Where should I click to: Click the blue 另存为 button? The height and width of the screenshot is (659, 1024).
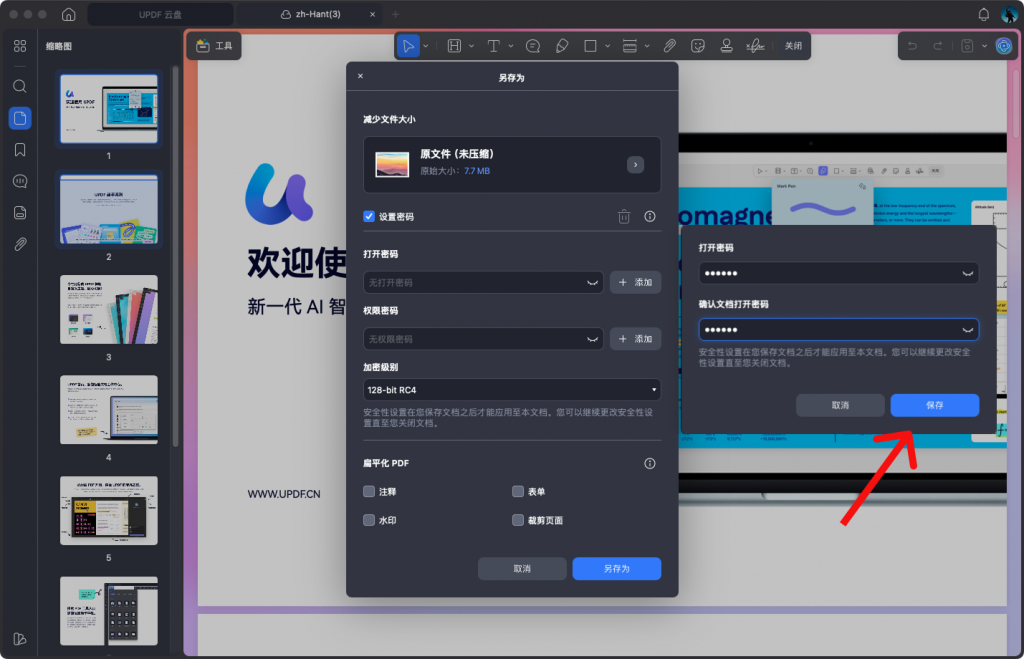click(616, 568)
